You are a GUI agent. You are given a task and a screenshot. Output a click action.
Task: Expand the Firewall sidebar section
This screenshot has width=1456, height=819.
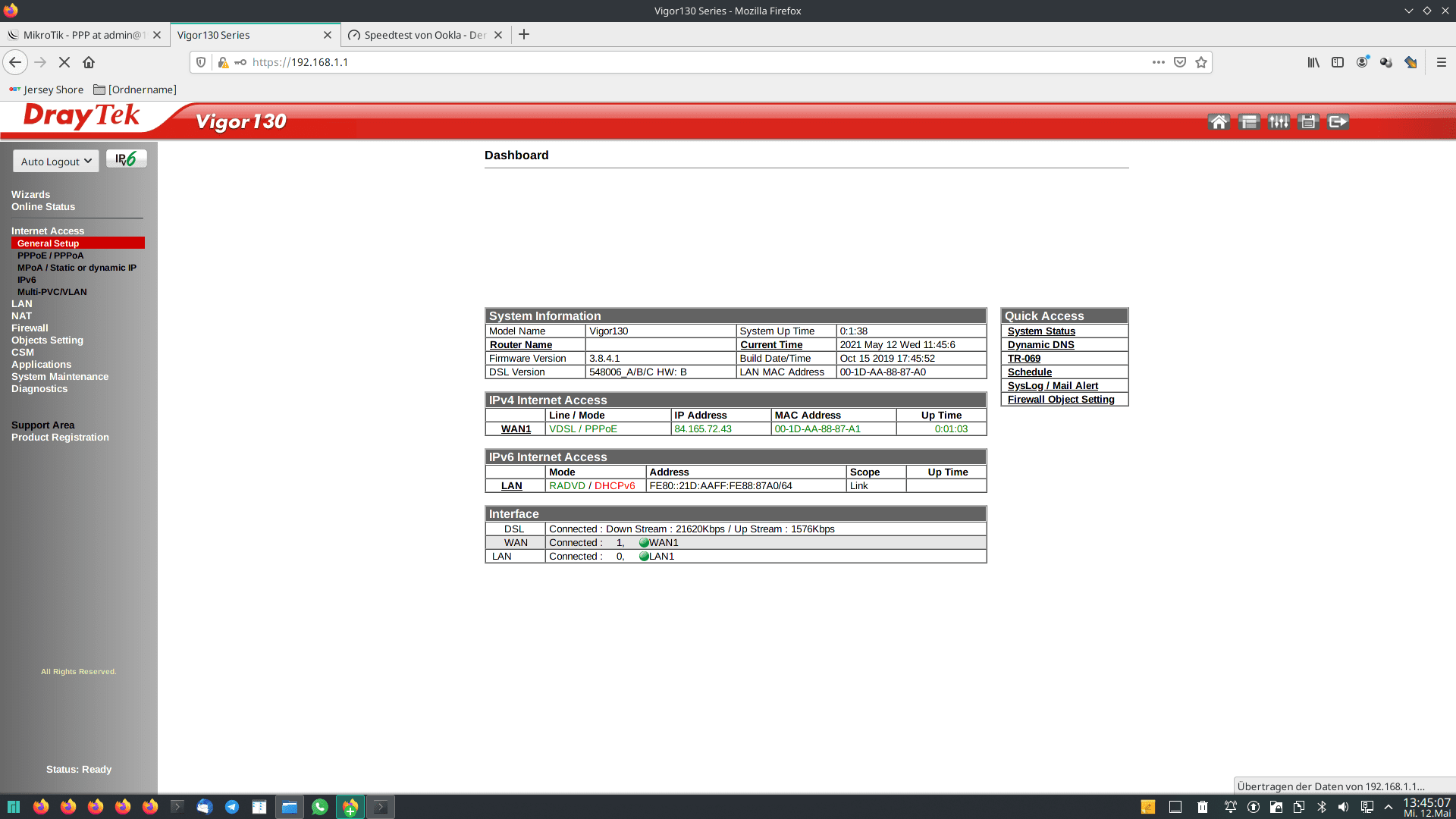pyautogui.click(x=30, y=328)
